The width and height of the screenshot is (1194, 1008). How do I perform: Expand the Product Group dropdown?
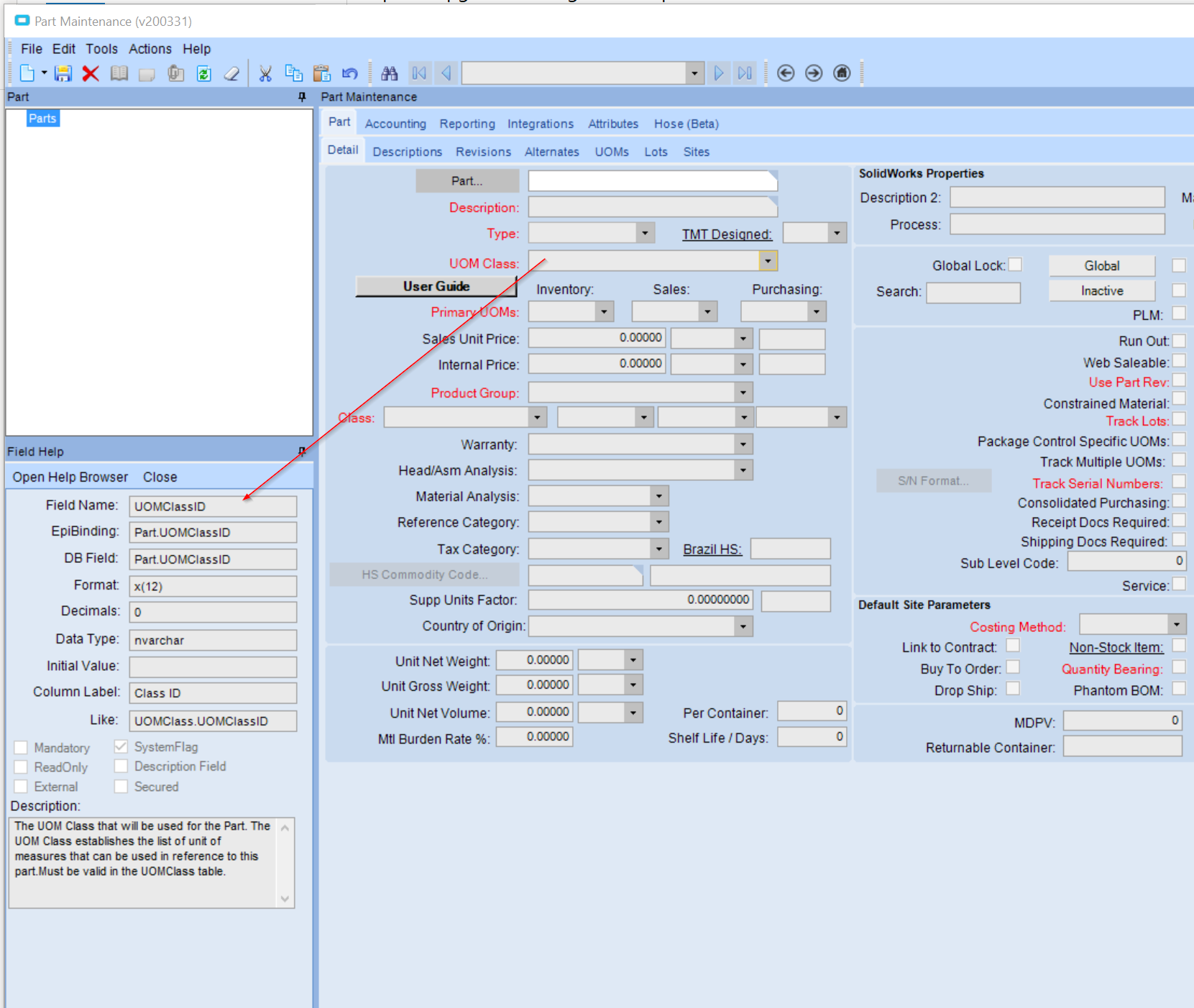[x=743, y=393]
